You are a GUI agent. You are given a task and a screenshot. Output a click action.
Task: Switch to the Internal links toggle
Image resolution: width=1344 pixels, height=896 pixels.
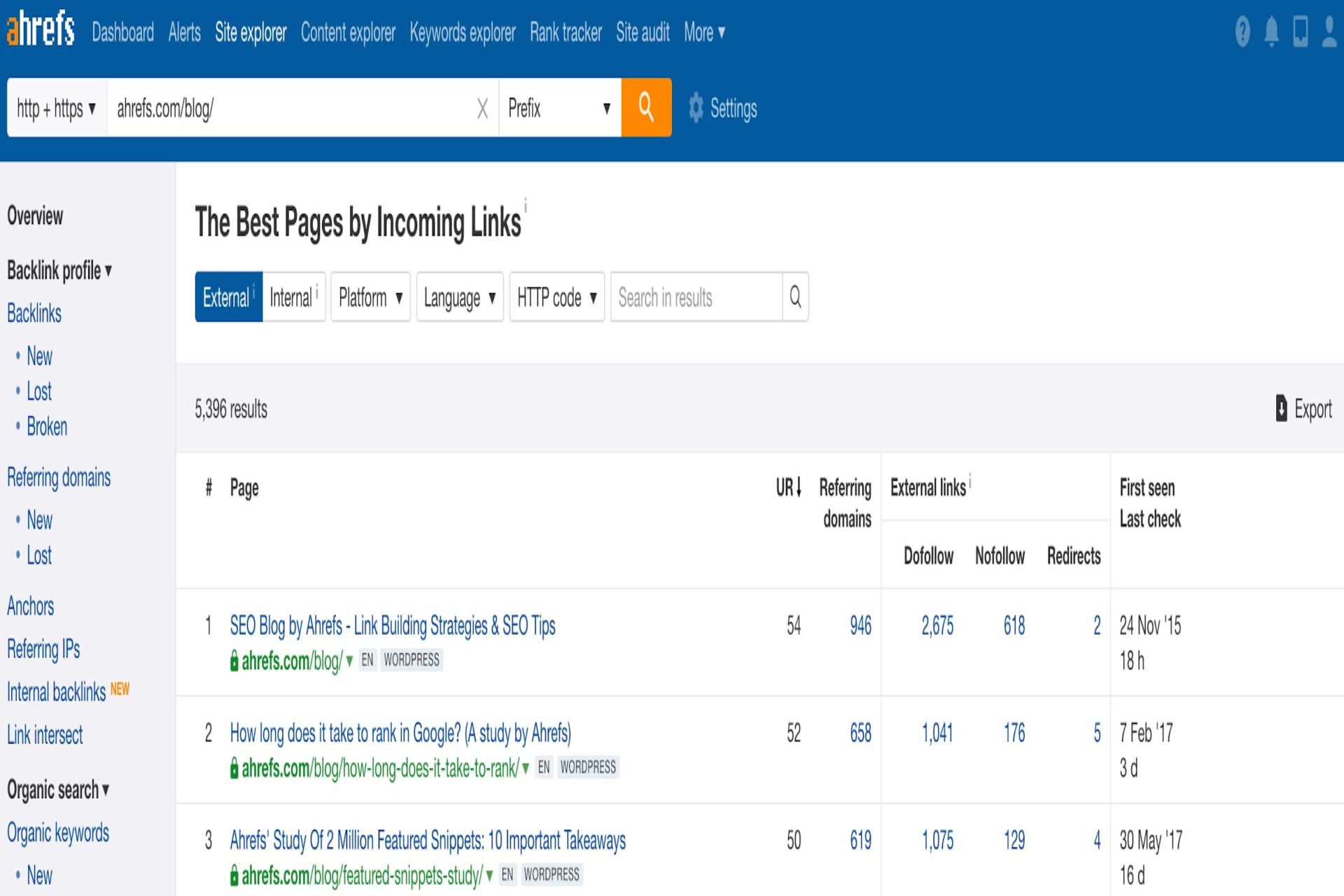pyautogui.click(x=293, y=297)
